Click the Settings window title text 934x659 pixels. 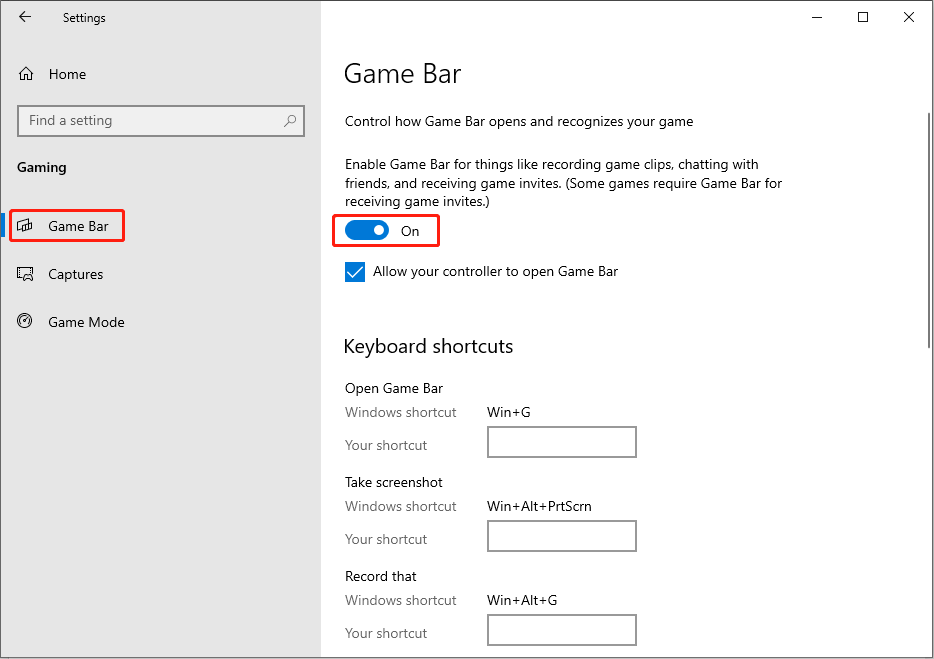(84, 18)
